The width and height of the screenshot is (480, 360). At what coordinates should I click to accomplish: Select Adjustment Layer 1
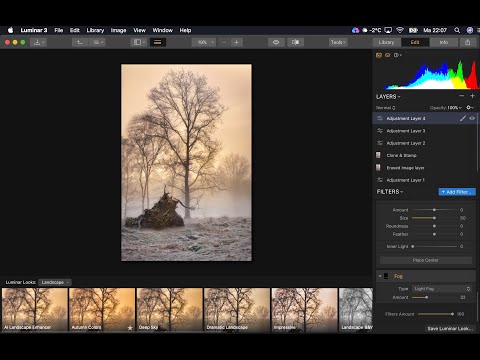425,180
